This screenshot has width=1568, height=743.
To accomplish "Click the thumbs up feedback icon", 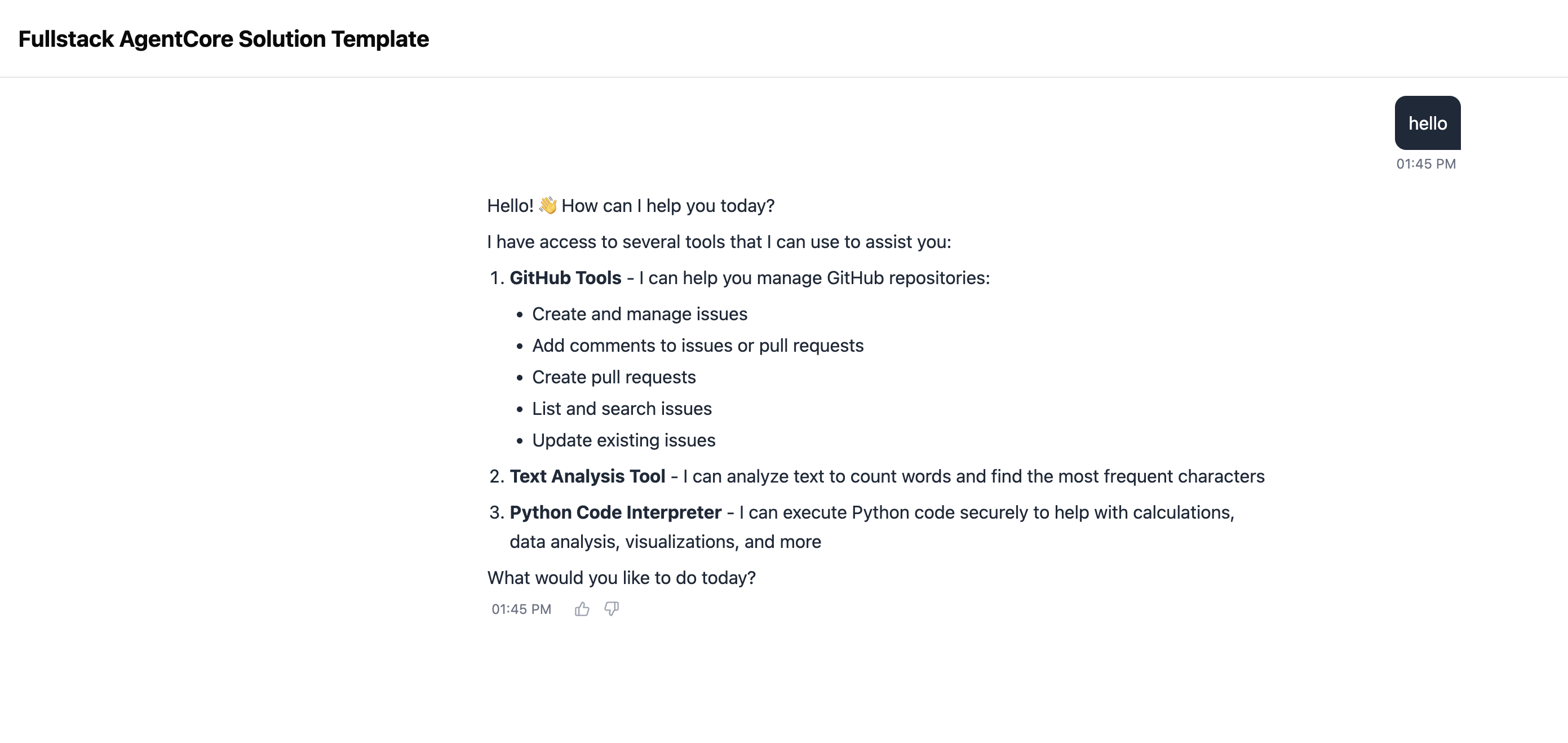I will (582, 609).
